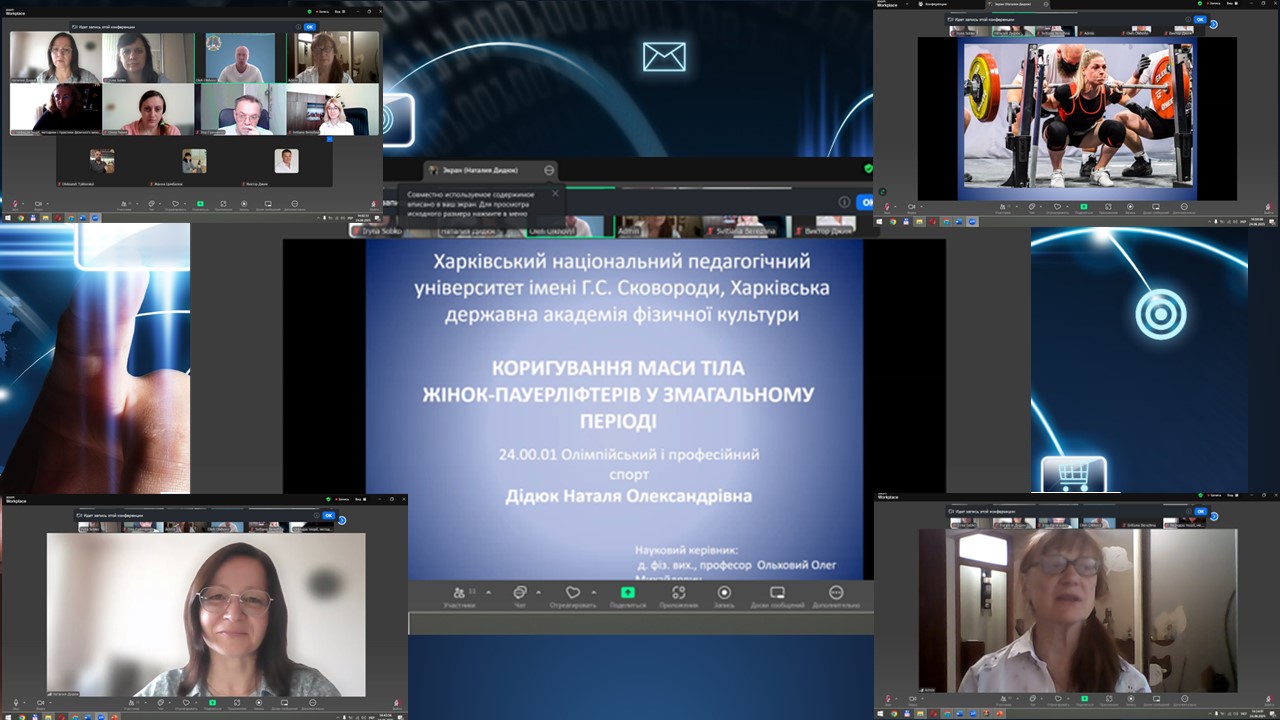Toggle microphone mute in powerlifter-photo window
Image resolution: width=1280 pixels, height=720 pixels.
887,208
